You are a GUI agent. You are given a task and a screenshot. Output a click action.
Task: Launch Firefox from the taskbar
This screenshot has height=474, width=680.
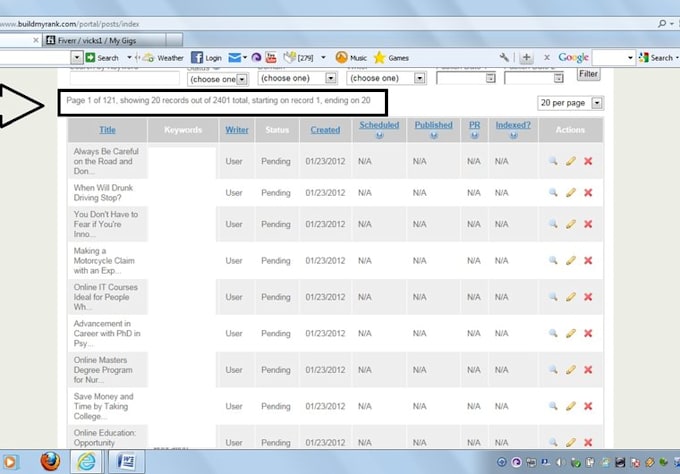[x=50, y=461]
